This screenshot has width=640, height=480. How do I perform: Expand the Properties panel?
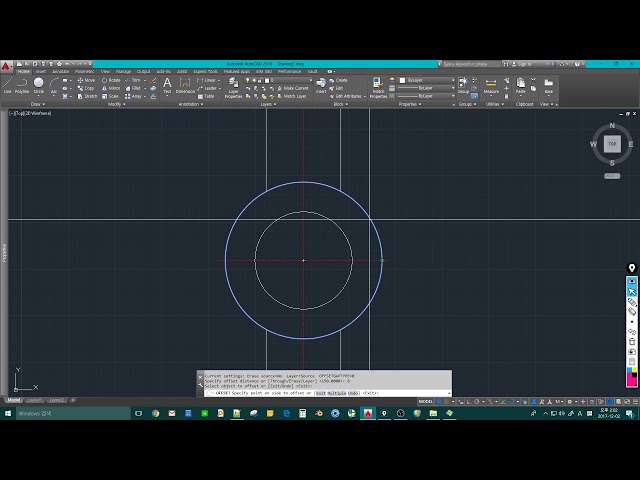click(409, 104)
